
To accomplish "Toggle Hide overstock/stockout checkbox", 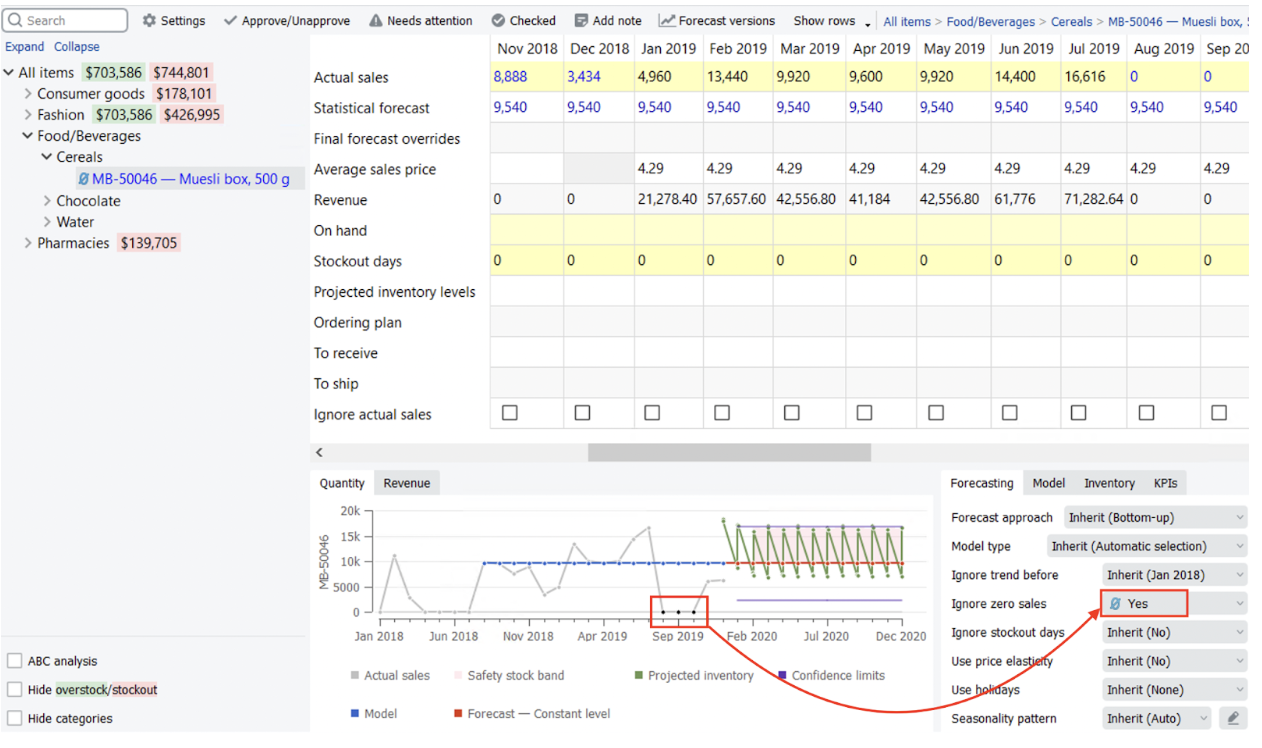I will 15,690.
